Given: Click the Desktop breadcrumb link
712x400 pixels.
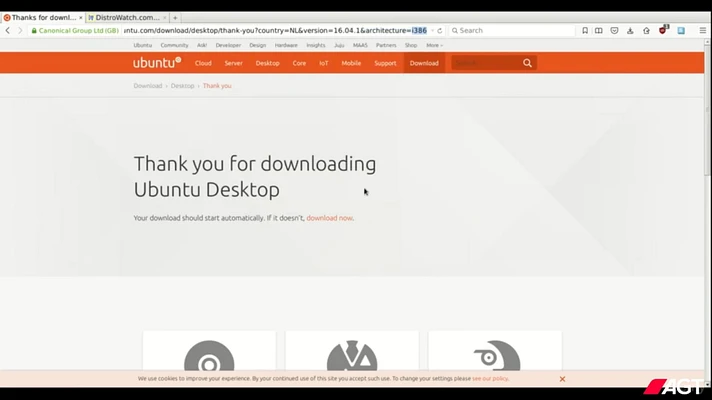Looking at the screenshot, I should [x=183, y=86].
